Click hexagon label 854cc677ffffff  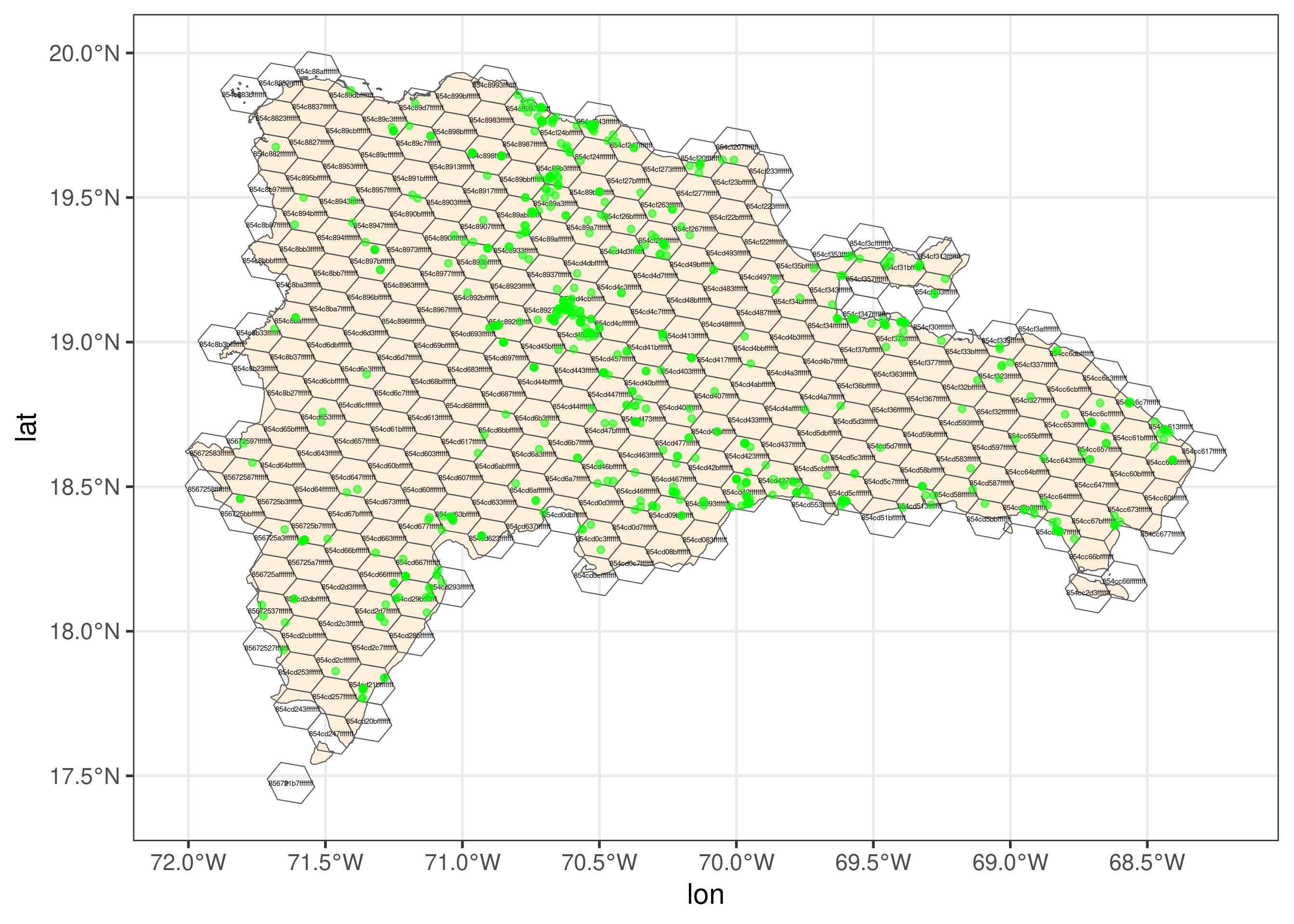(x=1163, y=534)
